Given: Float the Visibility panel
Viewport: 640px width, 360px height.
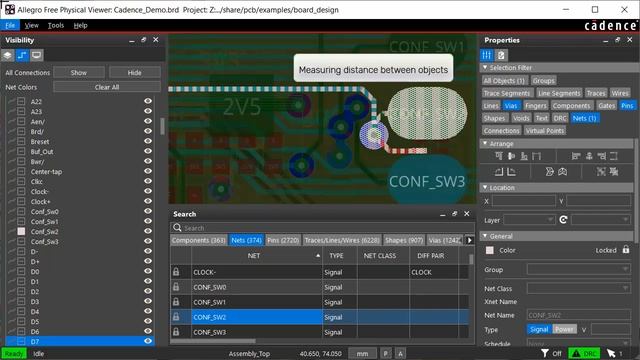Looking at the screenshot, I should point(143,40).
